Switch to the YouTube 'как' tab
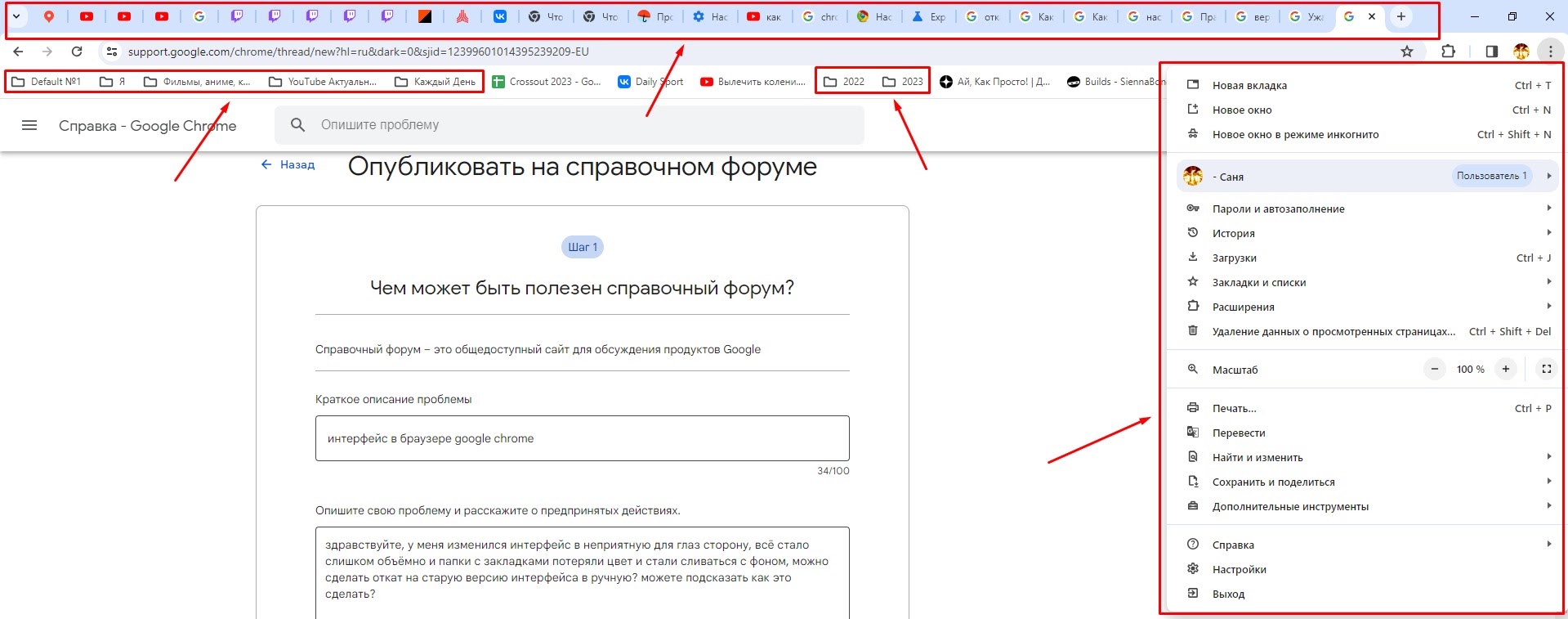The width and height of the screenshot is (1568, 619). (x=765, y=16)
